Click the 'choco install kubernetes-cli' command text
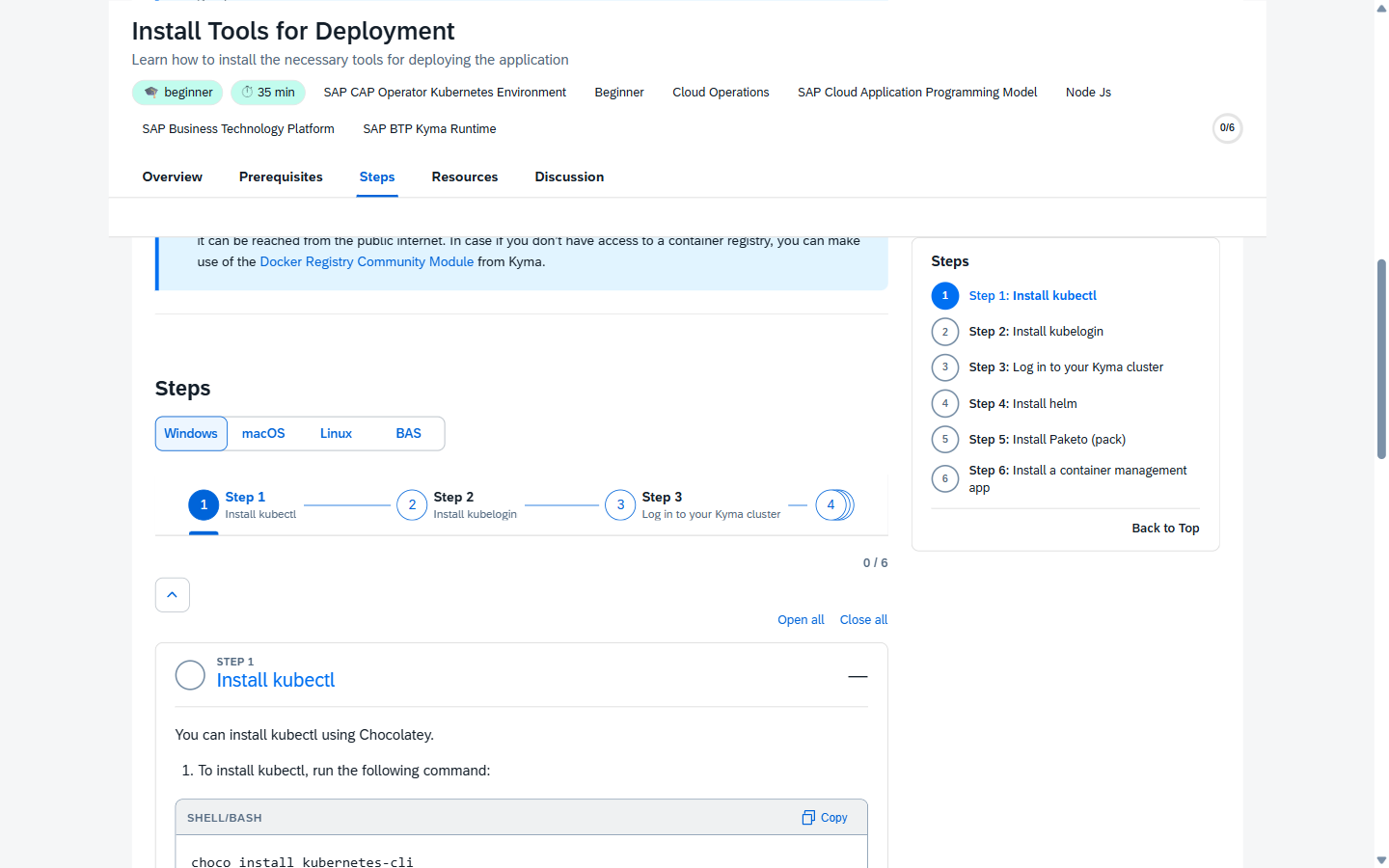Screen dimensions: 1389x868 [x=302, y=862]
